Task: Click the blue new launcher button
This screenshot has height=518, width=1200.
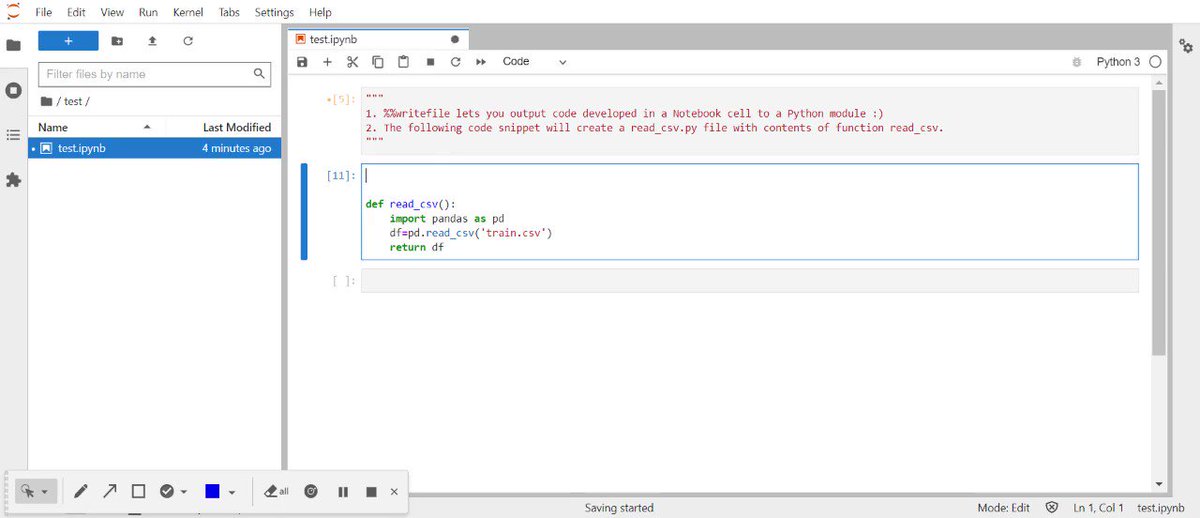Action: click(68, 41)
